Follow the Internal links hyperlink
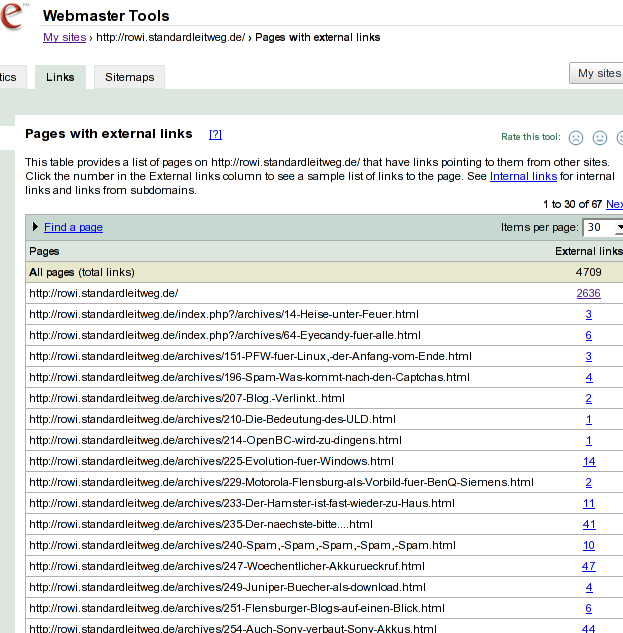The image size is (623, 633). point(523,176)
